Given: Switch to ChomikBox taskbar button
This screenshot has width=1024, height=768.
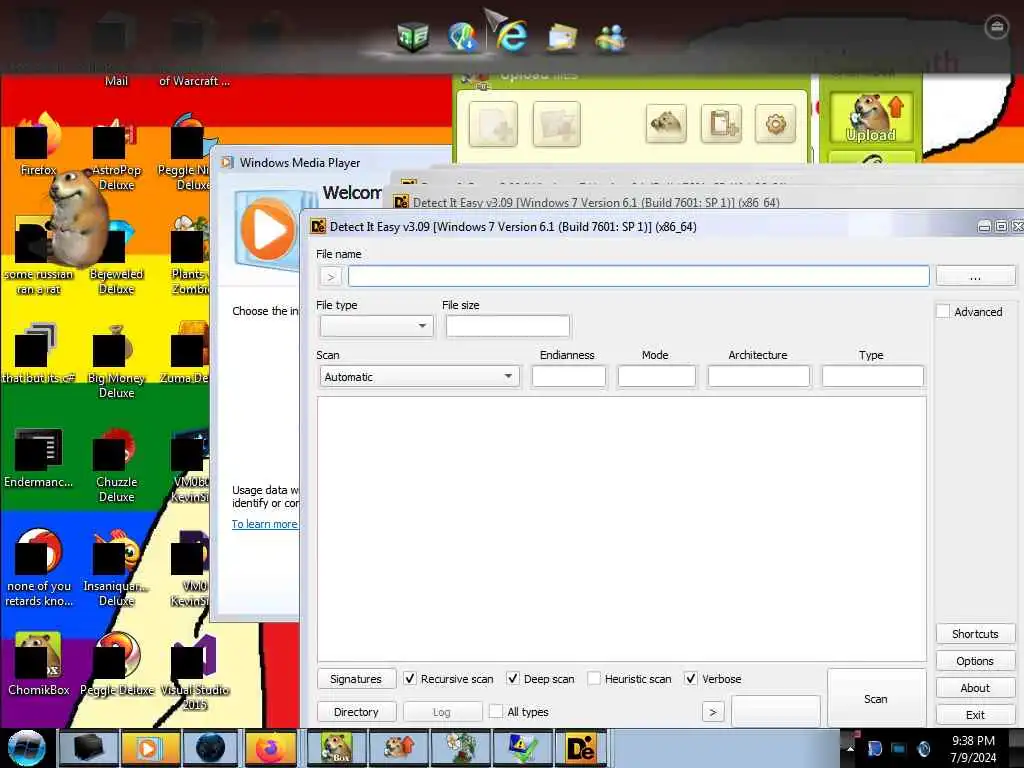Looking at the screenshot, I should (x=337, y=748).
